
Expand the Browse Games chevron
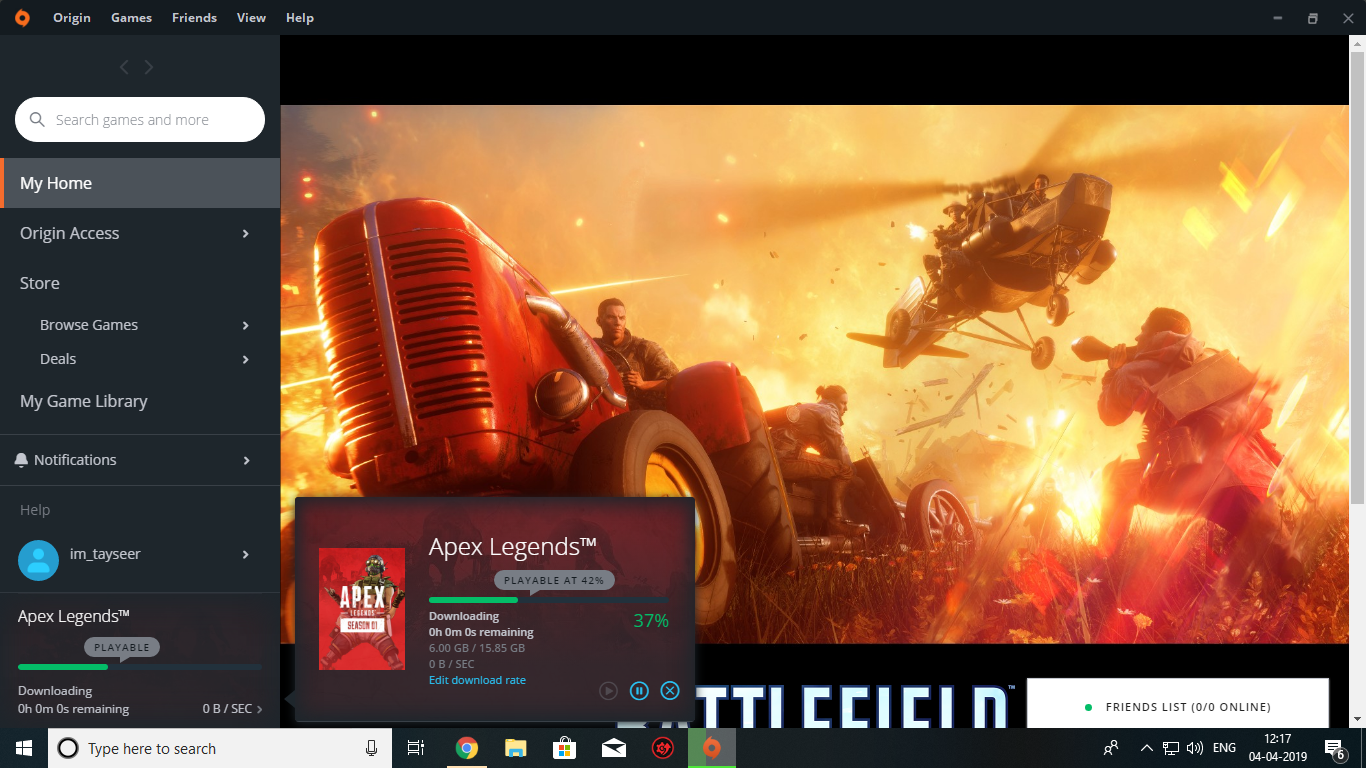coord(246,325)
